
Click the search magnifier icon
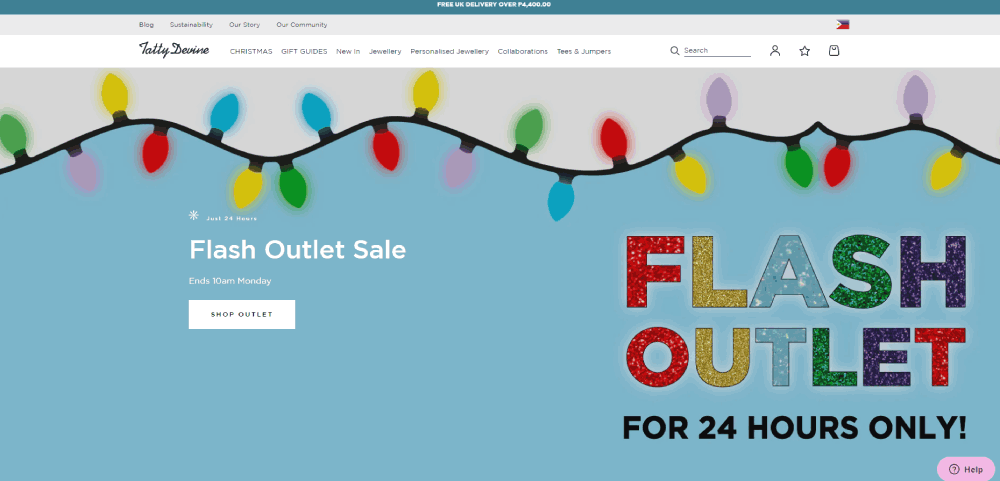(x=675, y=51)
